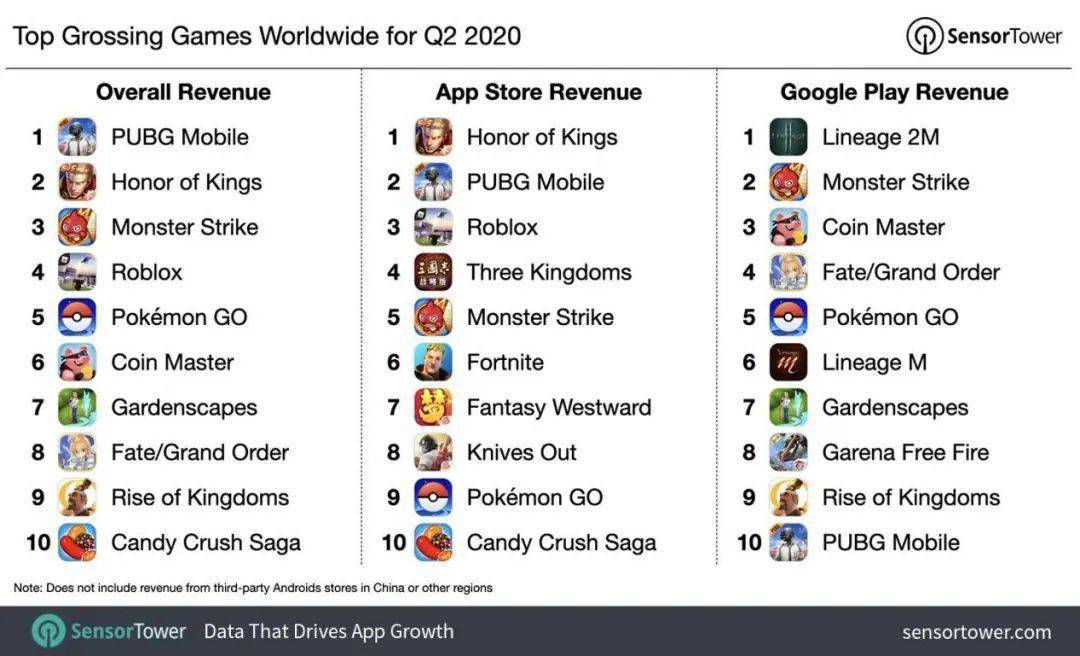Click the Coin Master icon in Google Play Revenue

click(x=788, y=227)
